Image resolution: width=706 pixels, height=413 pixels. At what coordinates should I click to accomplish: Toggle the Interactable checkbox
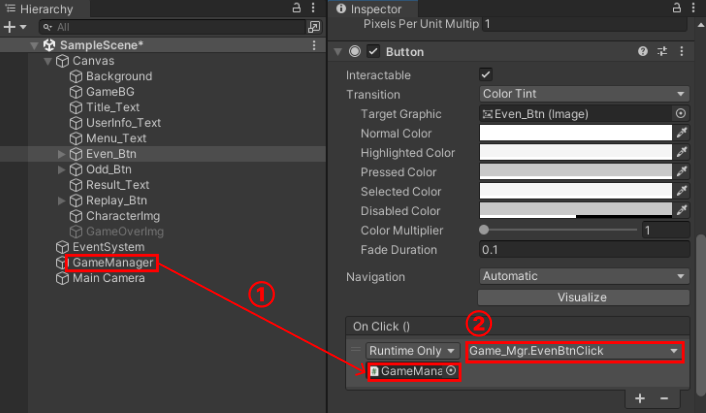tap(485, 74)
